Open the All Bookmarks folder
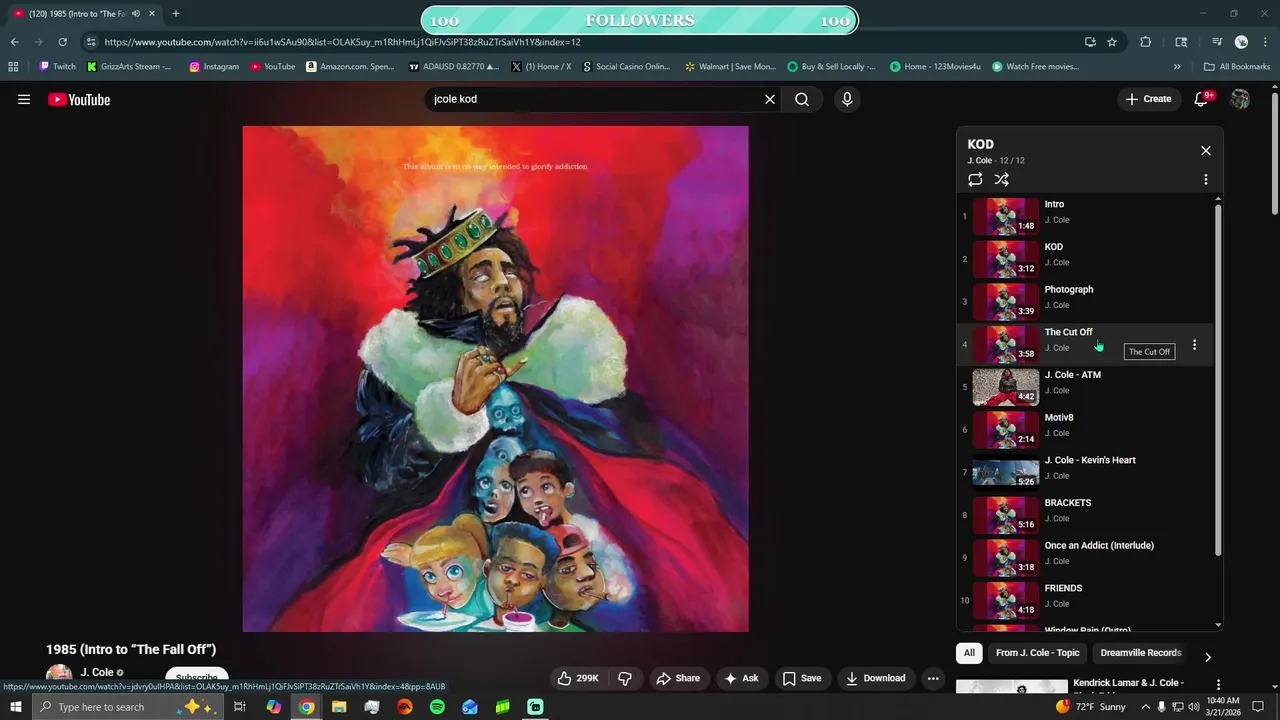Image resolution: width=1280 pixels, height=720 pixels. point(1237,67)
